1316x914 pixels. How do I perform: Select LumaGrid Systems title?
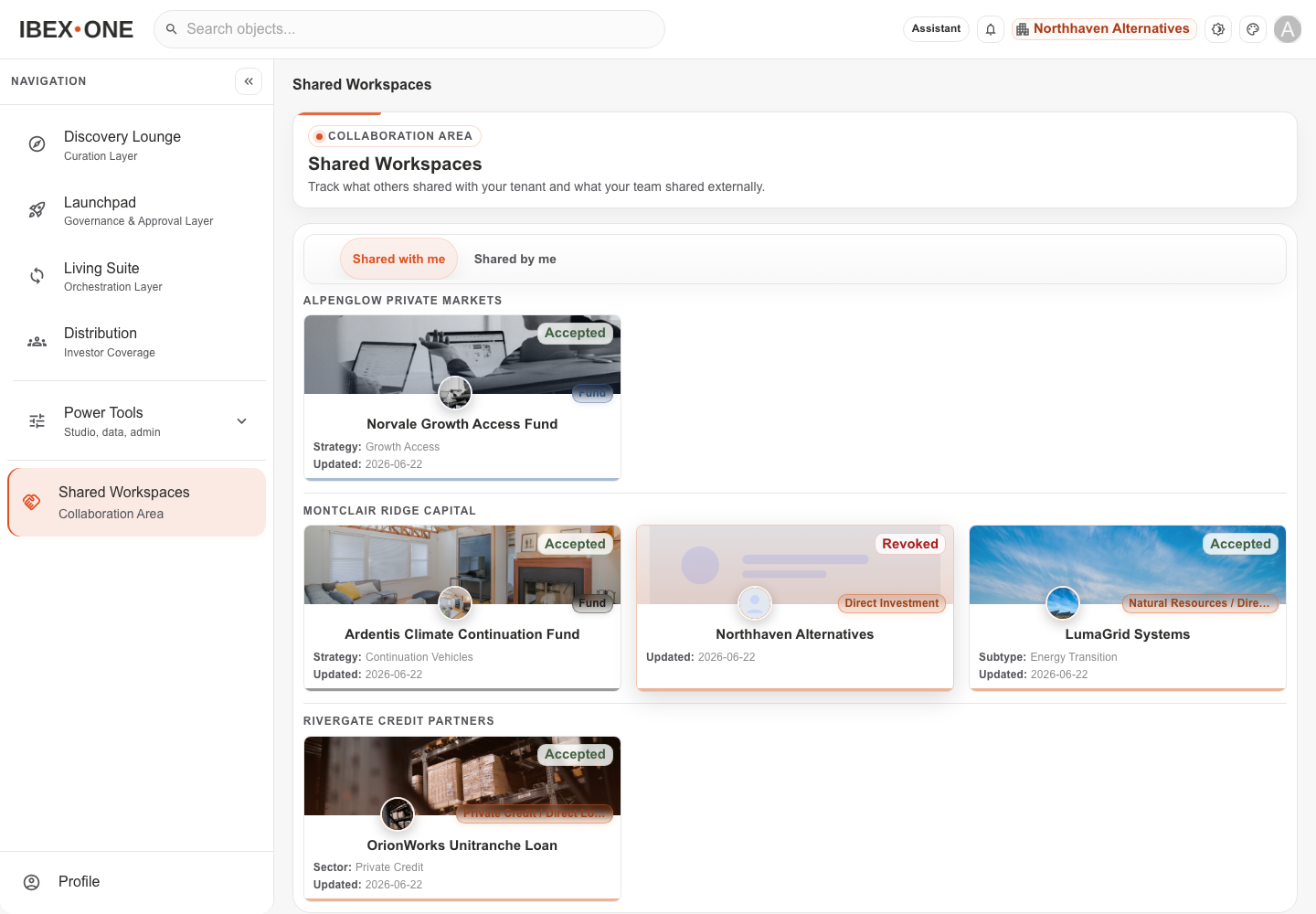tap(1128, 634)
